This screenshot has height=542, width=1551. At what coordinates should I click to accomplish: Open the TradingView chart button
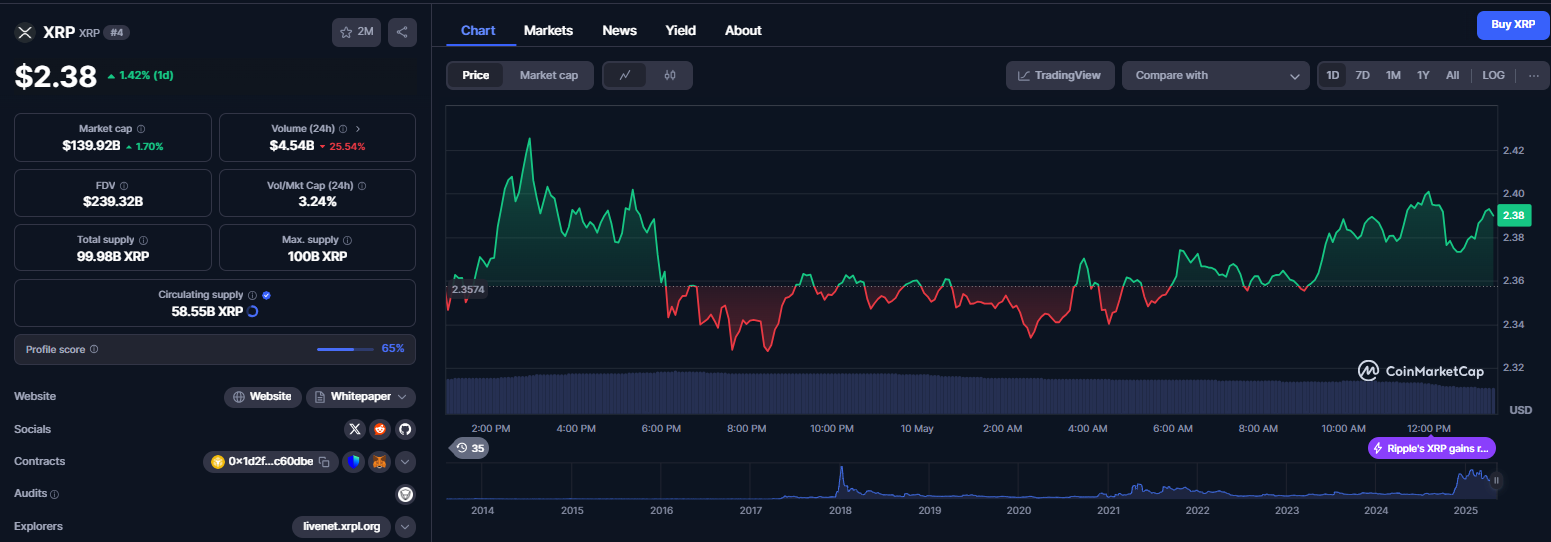1060,75
